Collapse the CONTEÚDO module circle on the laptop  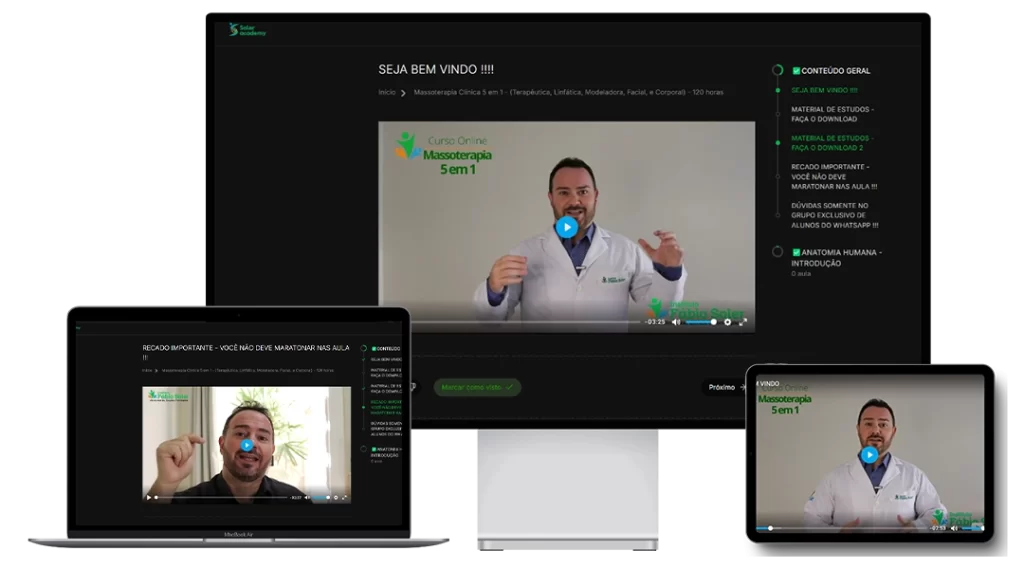pos(364,348)
